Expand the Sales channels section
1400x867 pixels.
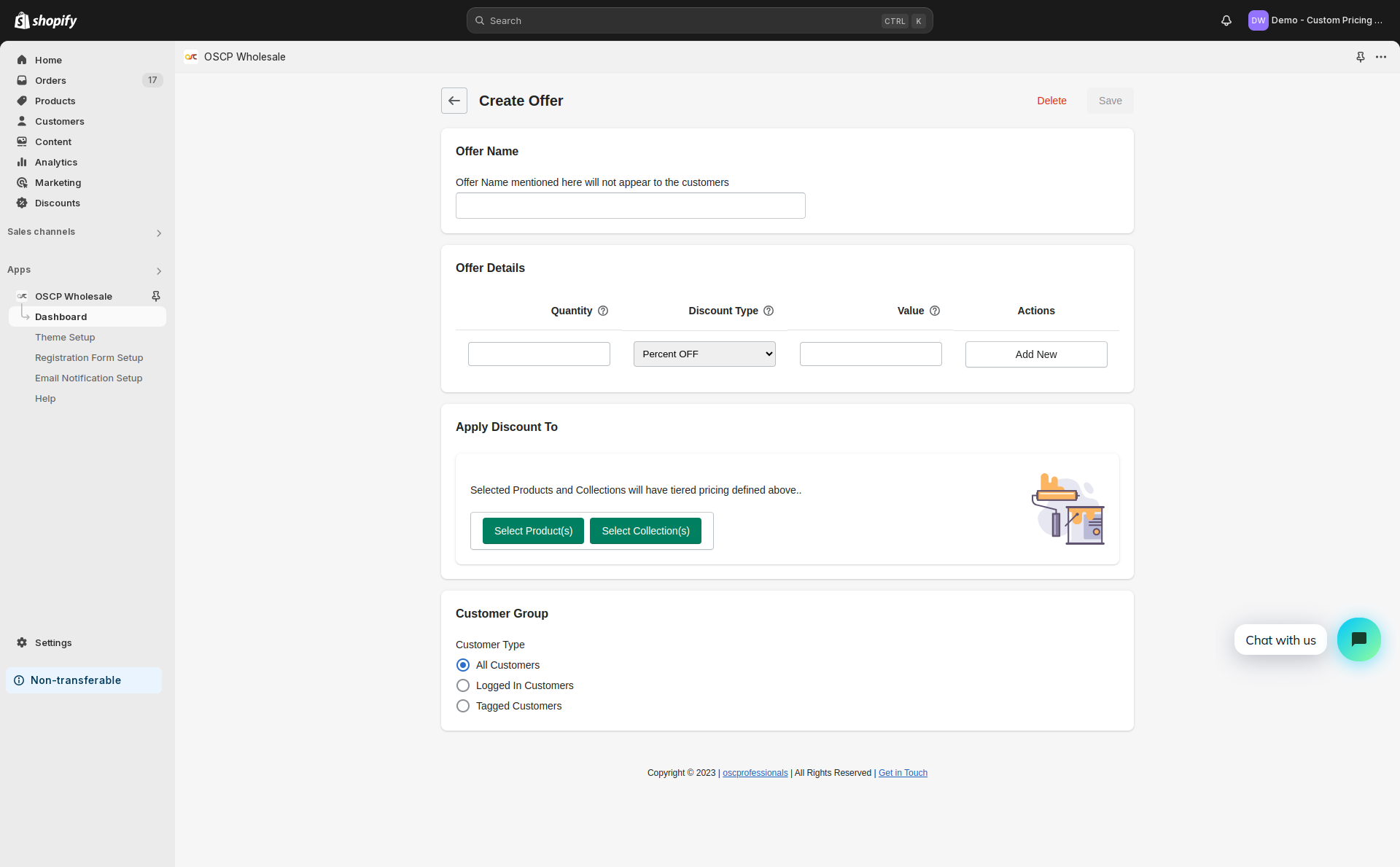click(x=158, y=233)
